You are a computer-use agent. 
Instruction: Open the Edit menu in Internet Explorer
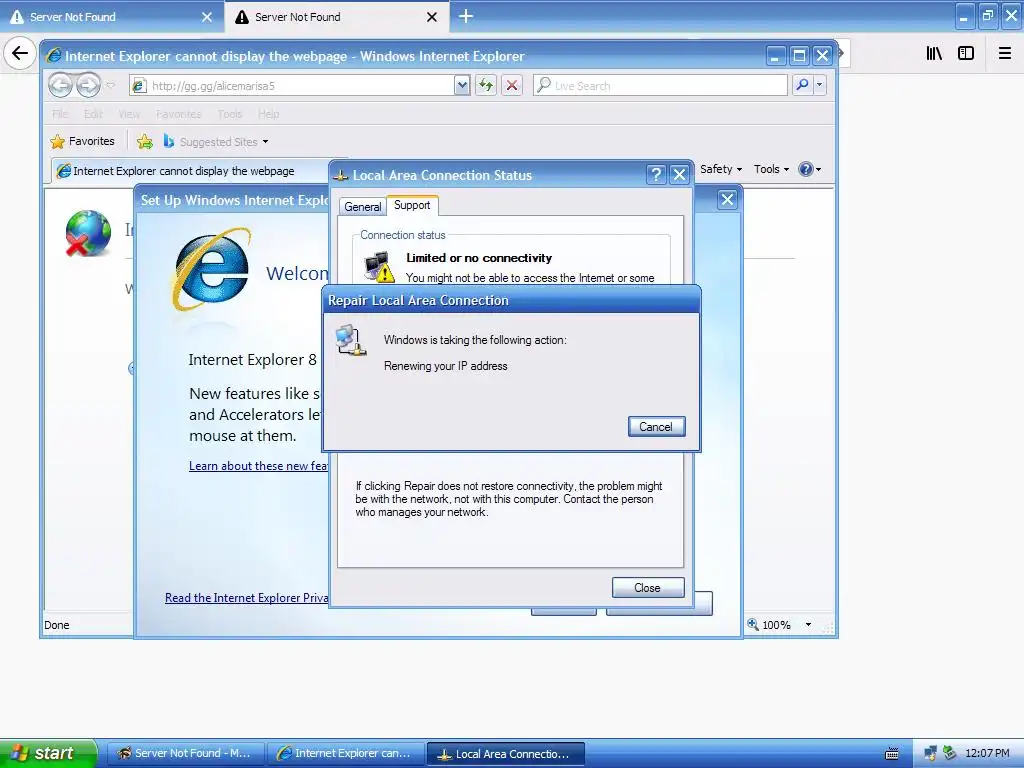(93, 114)
